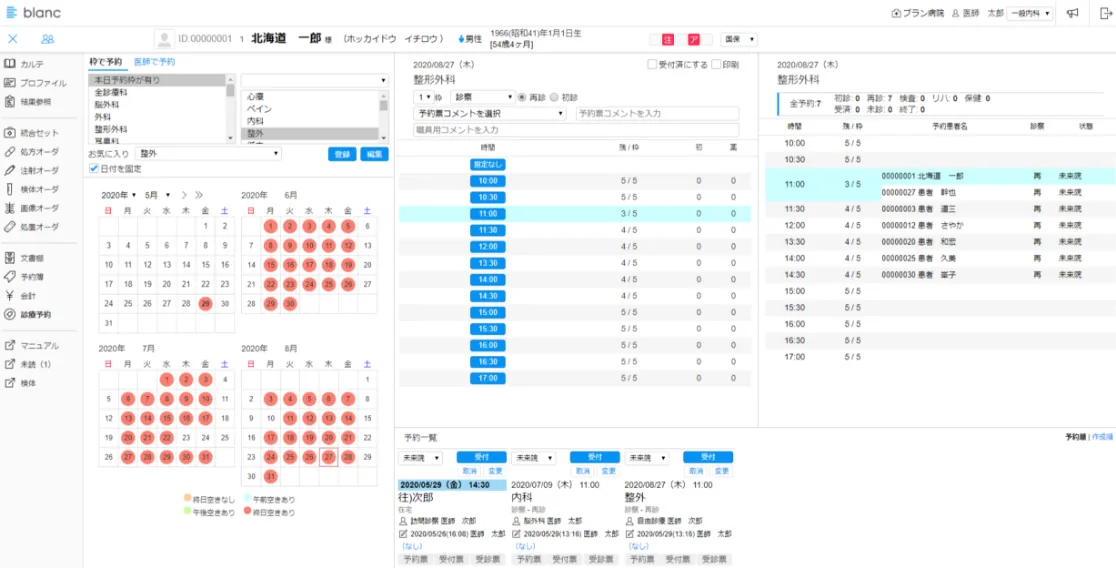Open the 国保 insurance dropdown
The width and height of the screenshot is (1116, 568).
click(x=739, y=39)
